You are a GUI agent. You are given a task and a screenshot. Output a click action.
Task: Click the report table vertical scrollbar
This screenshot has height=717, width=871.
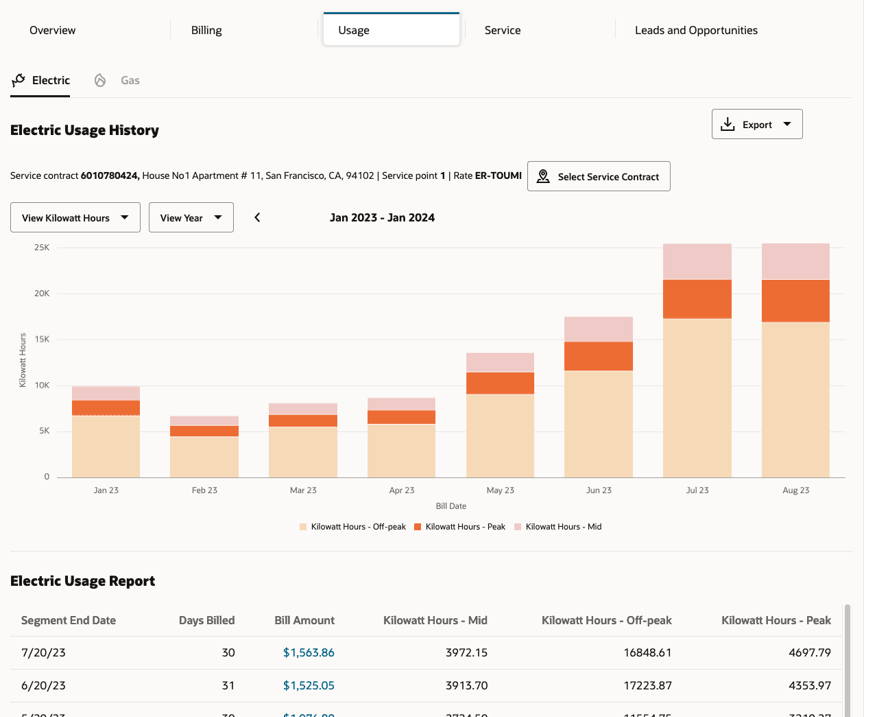(x=848, y=661)
